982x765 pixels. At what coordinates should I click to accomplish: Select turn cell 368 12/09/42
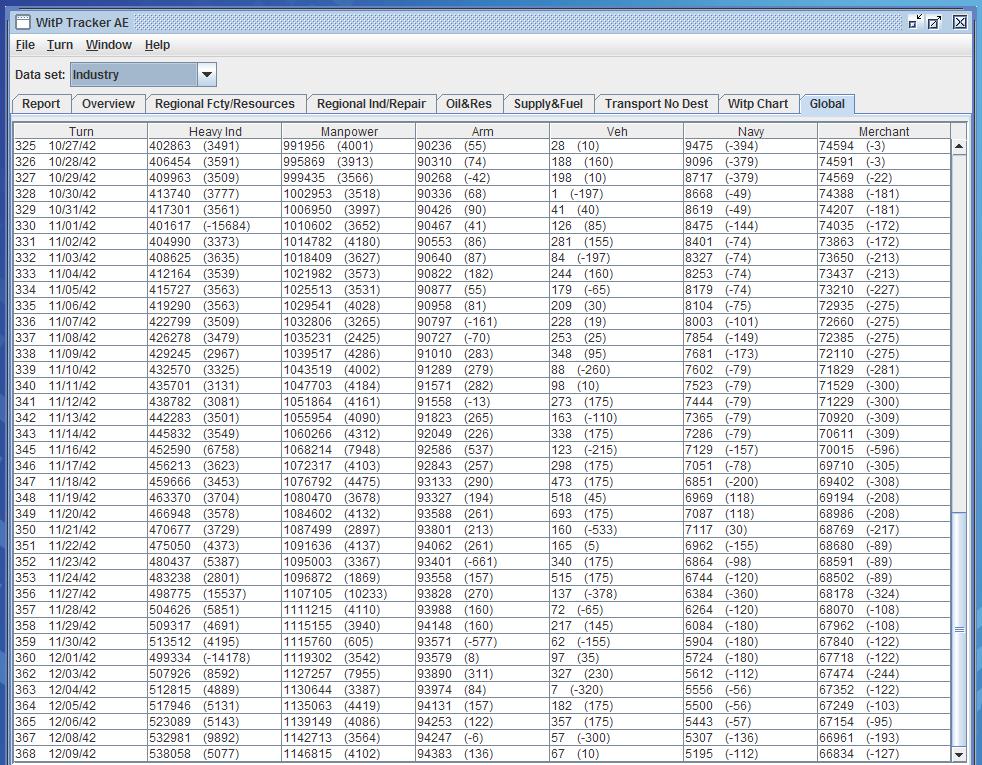tap(81, 754)
